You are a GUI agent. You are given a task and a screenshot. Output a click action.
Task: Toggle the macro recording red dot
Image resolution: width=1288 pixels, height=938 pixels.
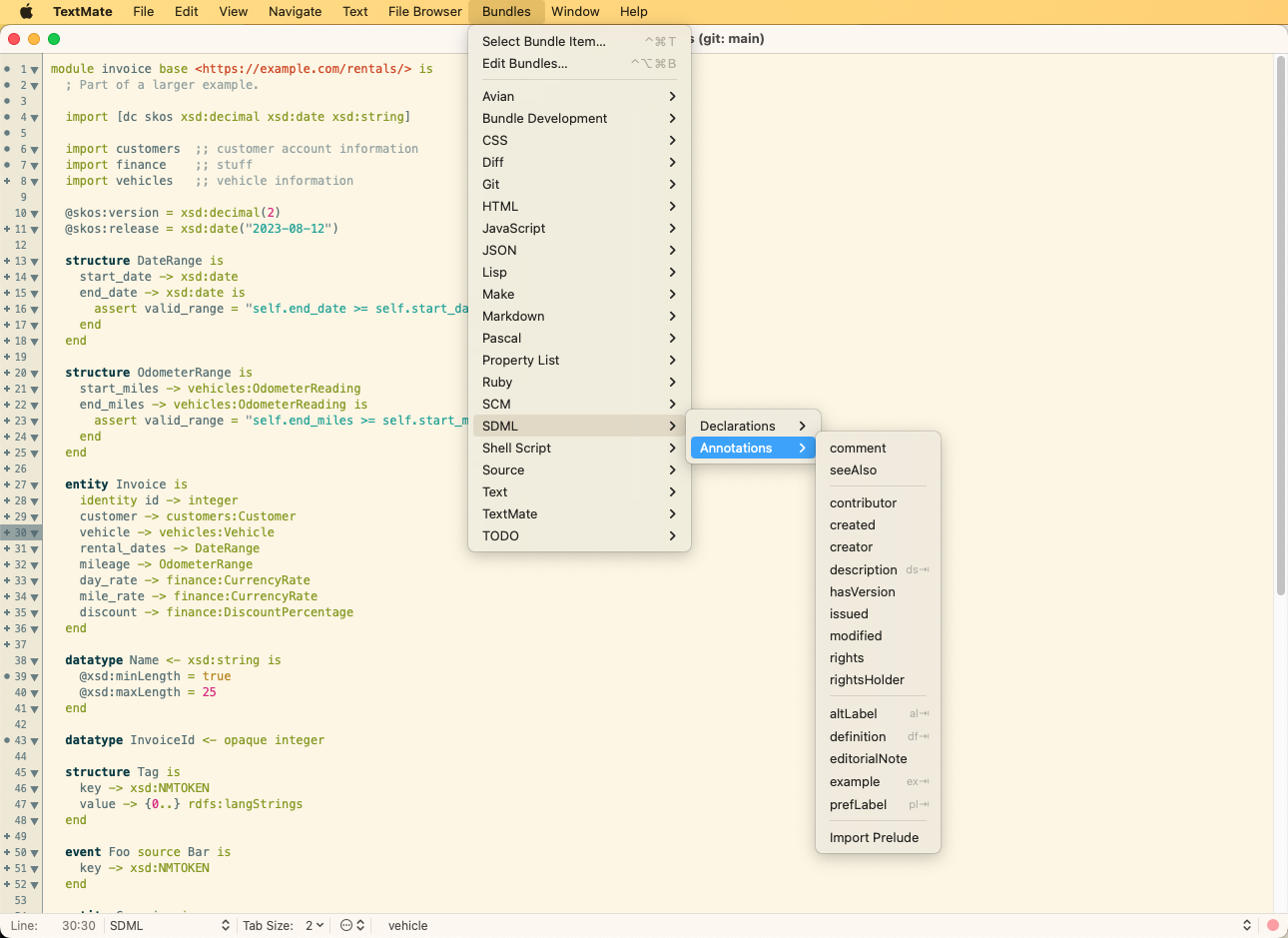1273,926
